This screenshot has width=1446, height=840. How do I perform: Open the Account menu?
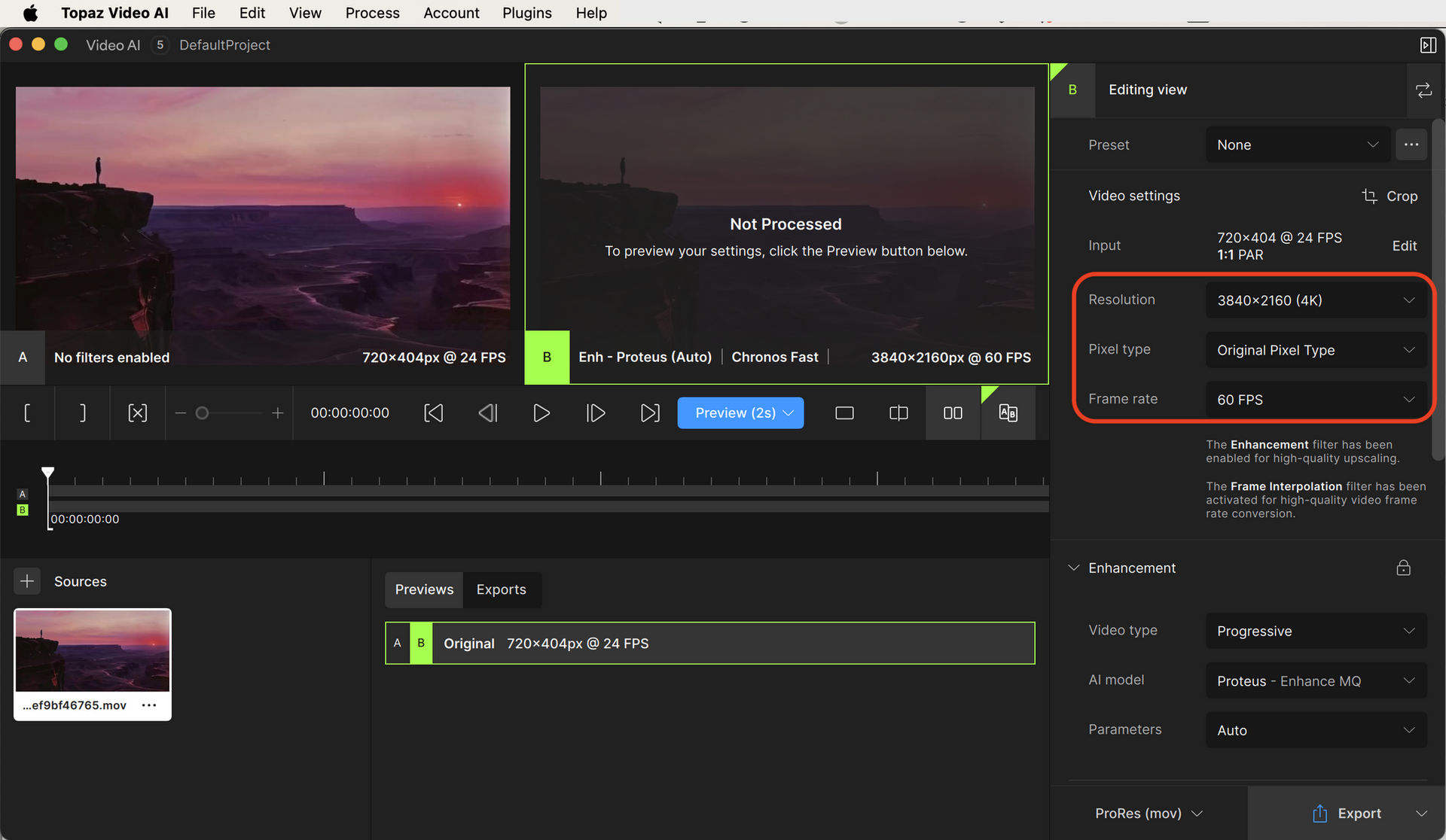(451, 13)
